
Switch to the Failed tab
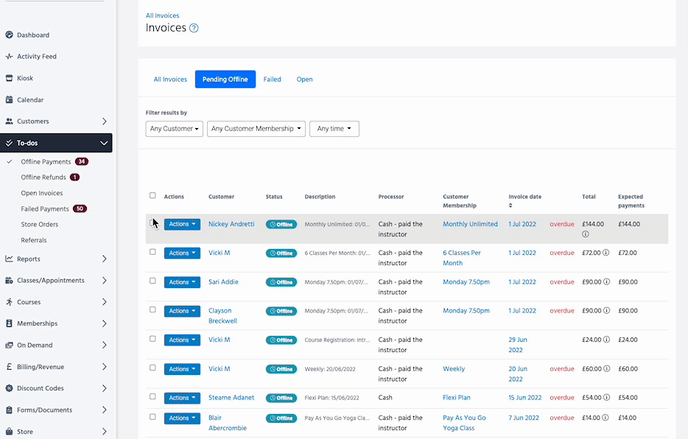272,79
